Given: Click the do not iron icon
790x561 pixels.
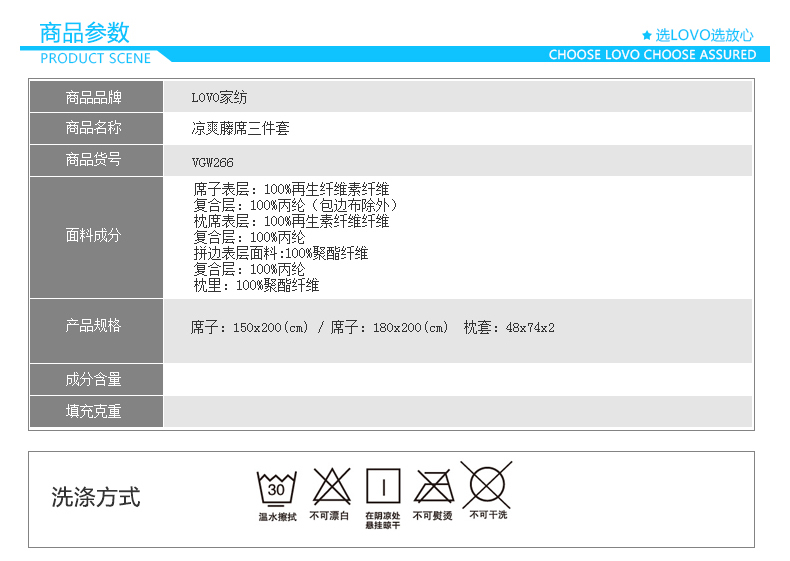Looking at the screenshot, I should click(x=433, y=487).
